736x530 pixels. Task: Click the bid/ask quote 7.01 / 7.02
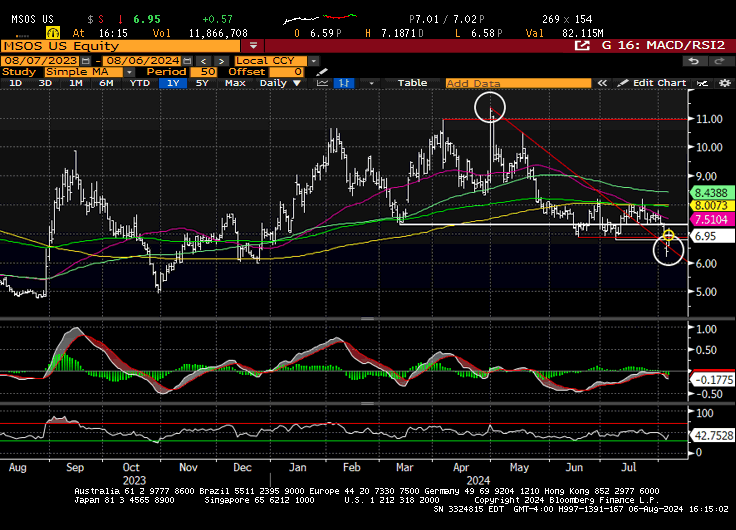click(x=446, y=19)
